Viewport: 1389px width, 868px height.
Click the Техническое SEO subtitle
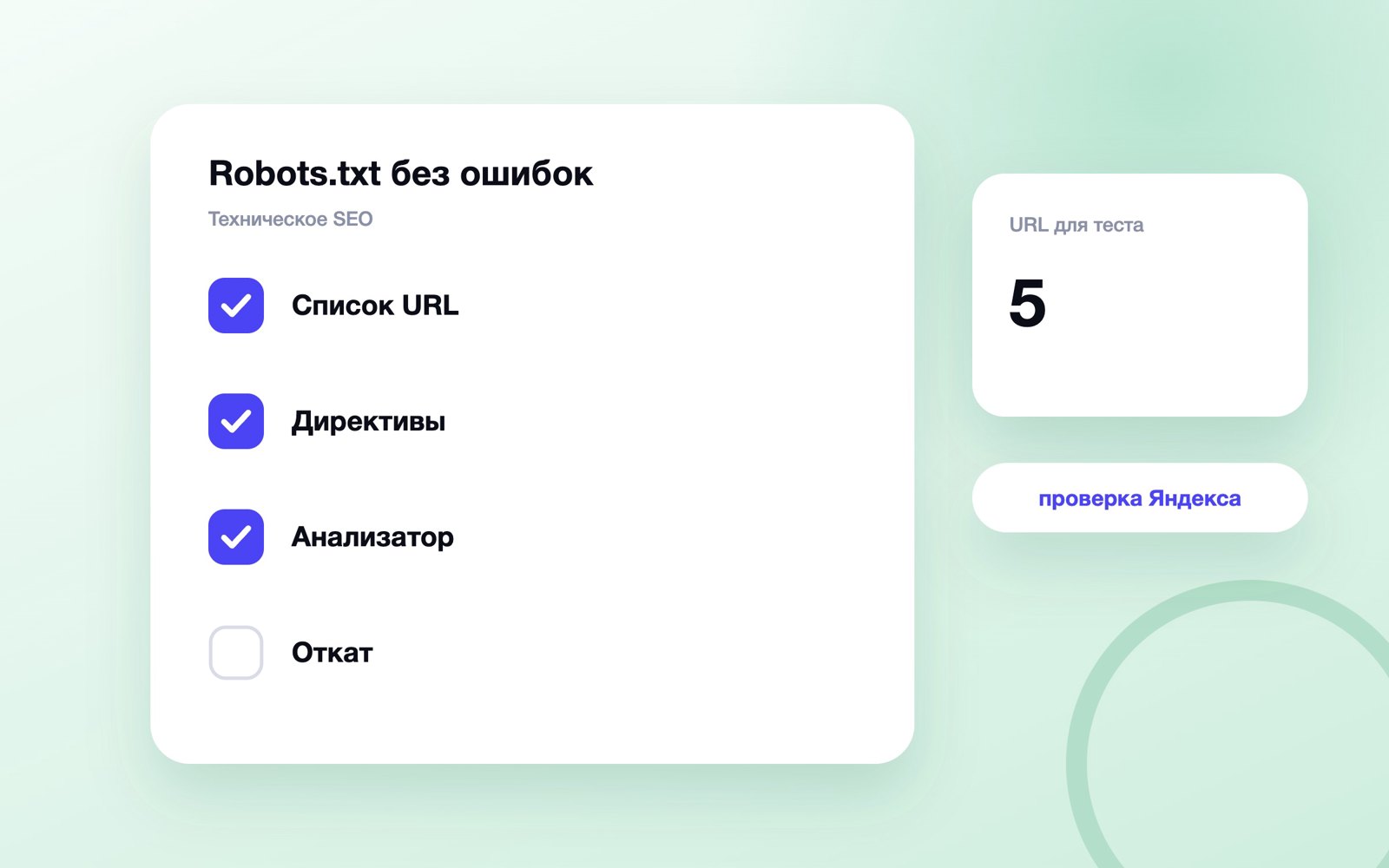coord(290,219)
